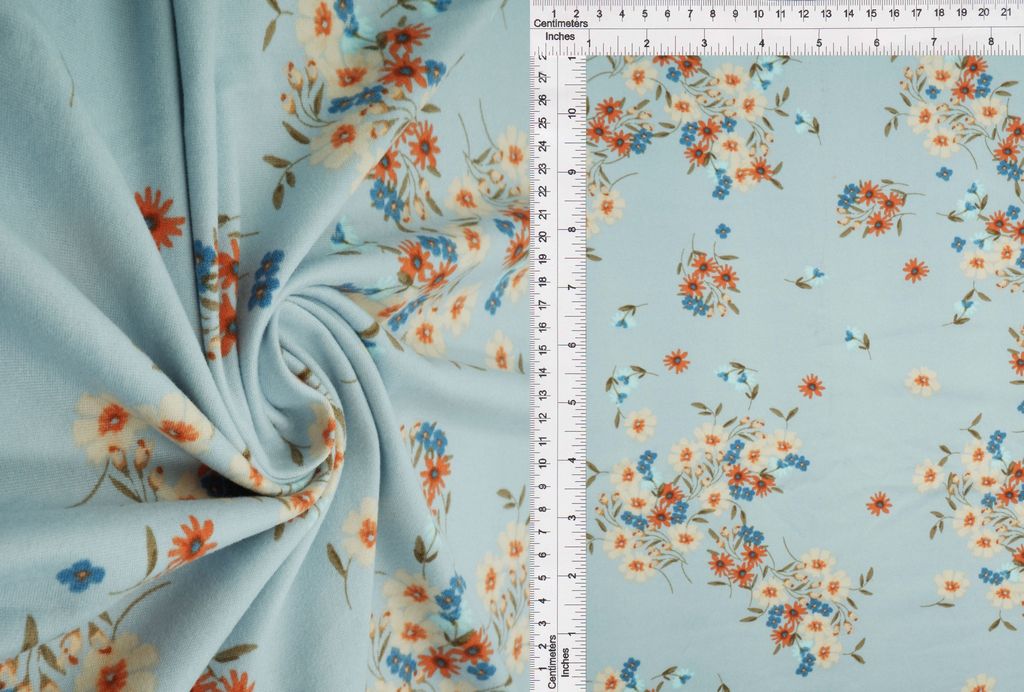Click the flat fabric swatch with rulers
This screenshot has width=1024, height=692.
point(778,346)
